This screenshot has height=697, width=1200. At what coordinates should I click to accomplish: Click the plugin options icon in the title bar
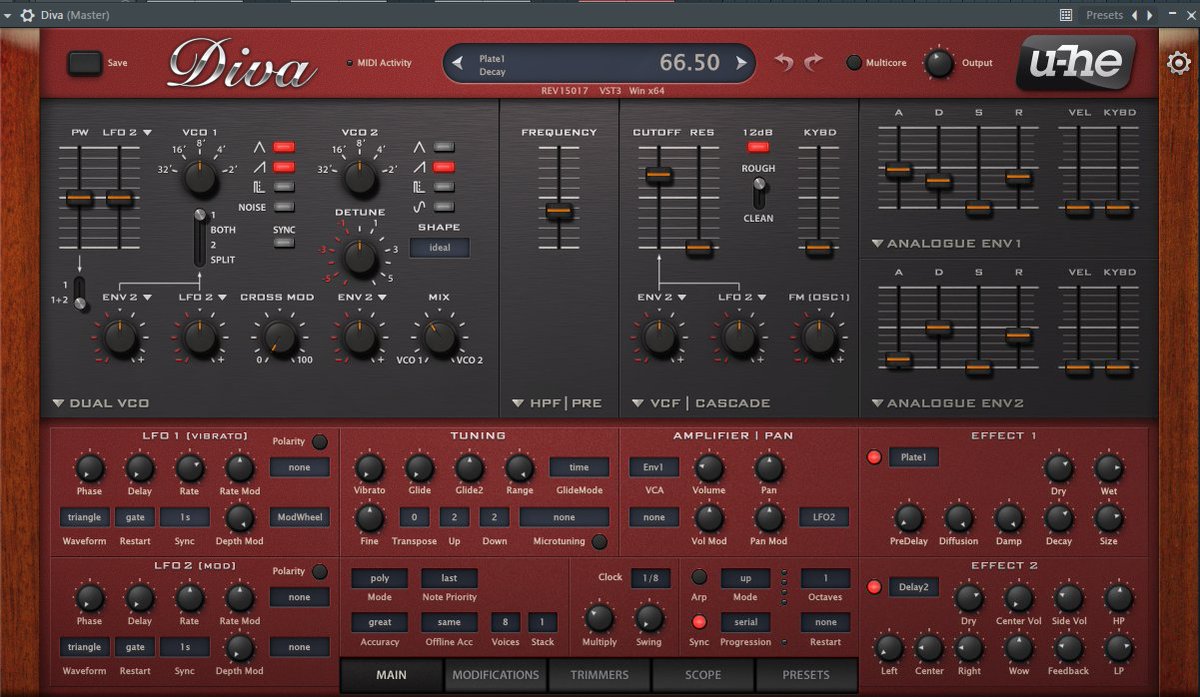pyautogui.click(x=28, y=15)
